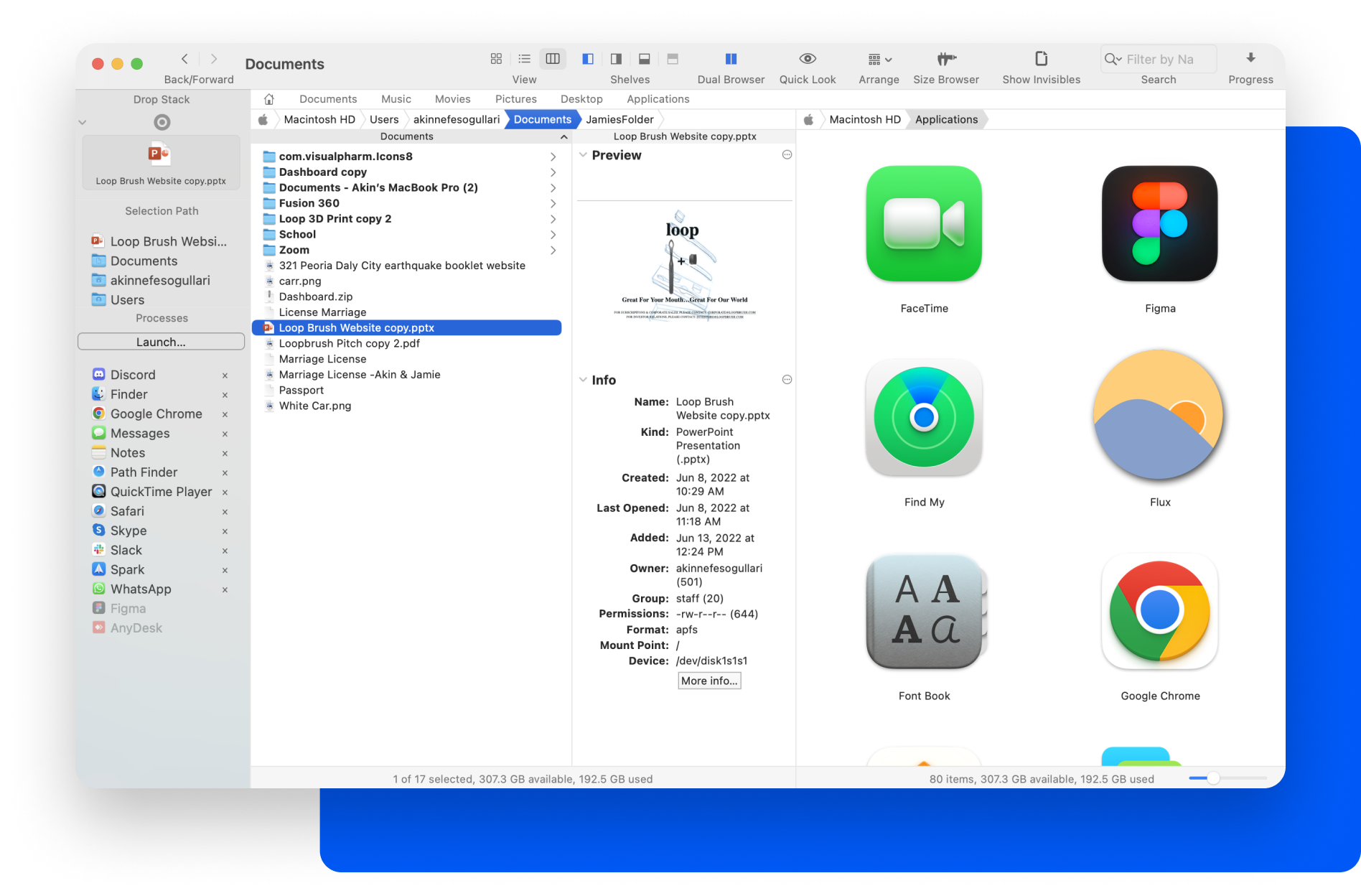
Task: Switch to list view
Action: tap(525, 59)
